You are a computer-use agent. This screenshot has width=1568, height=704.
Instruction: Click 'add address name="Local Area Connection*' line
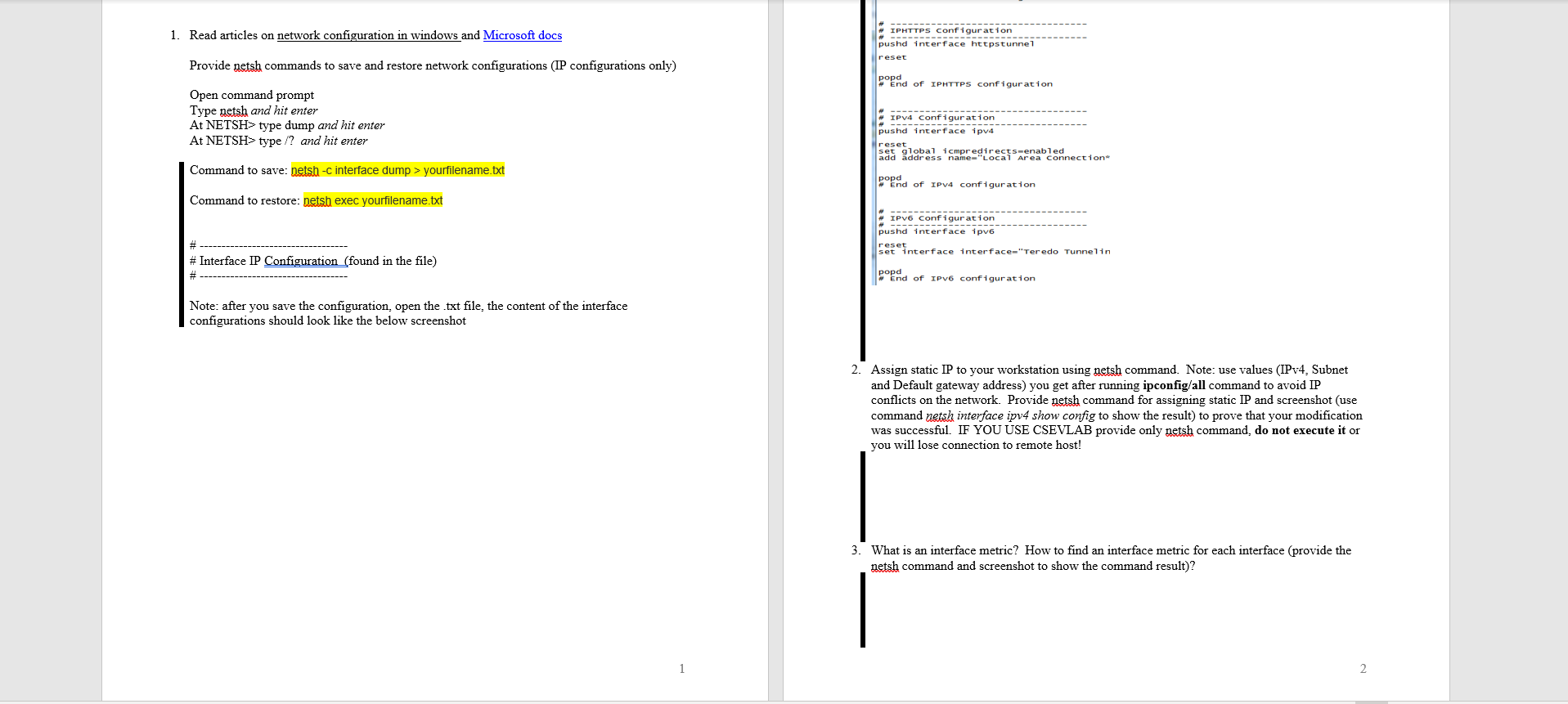(994, 158)
